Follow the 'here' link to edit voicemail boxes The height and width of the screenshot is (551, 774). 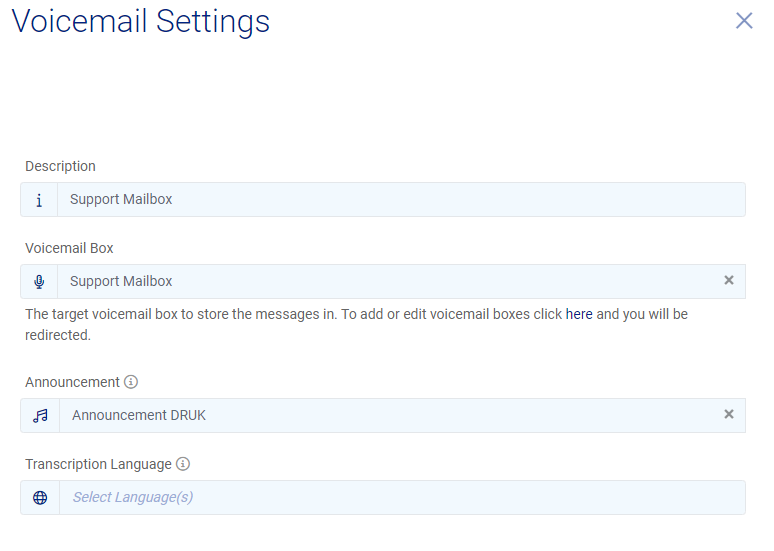click(x=579, y=314)
